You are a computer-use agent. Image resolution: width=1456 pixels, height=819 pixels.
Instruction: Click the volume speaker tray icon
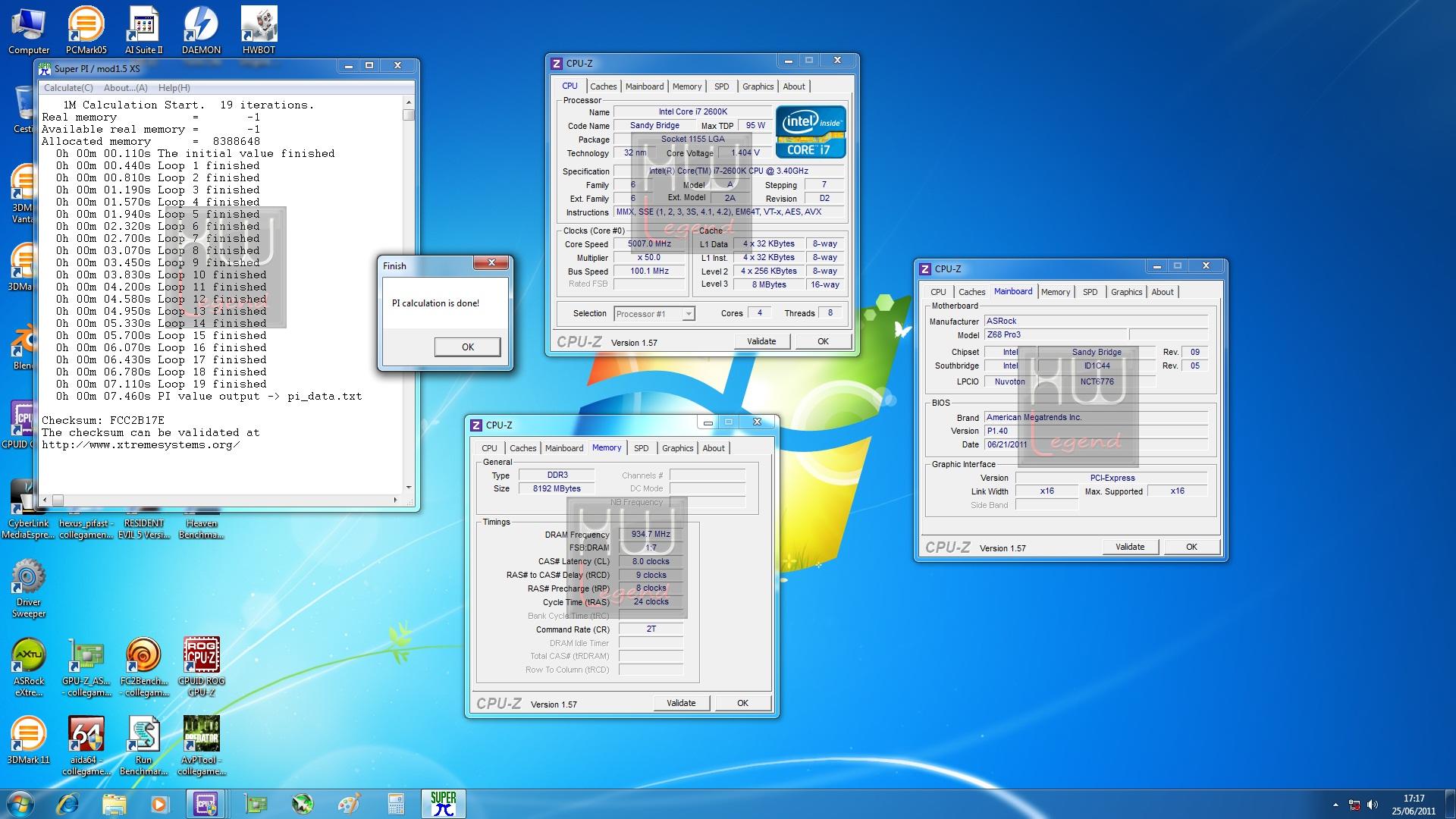coord(1373,805)
